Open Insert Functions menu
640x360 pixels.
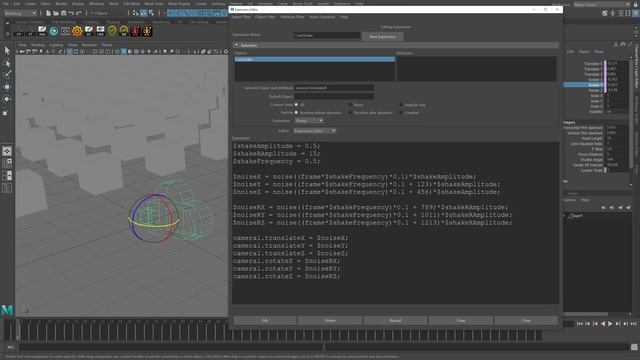(x=322, y=17)
